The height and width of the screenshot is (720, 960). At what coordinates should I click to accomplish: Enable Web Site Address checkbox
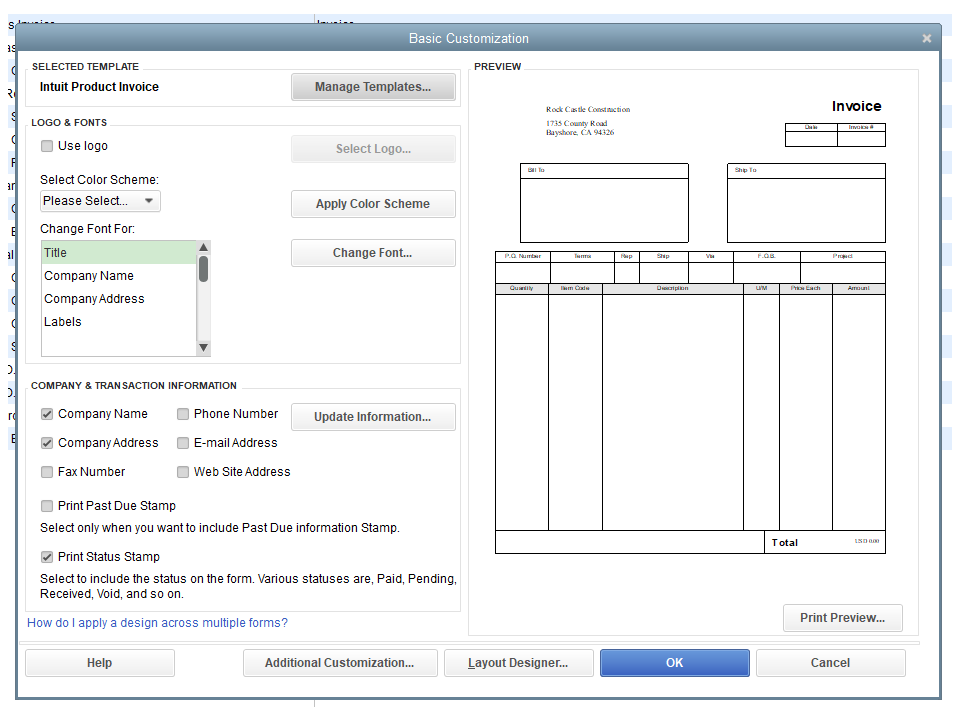pos(182,472)
